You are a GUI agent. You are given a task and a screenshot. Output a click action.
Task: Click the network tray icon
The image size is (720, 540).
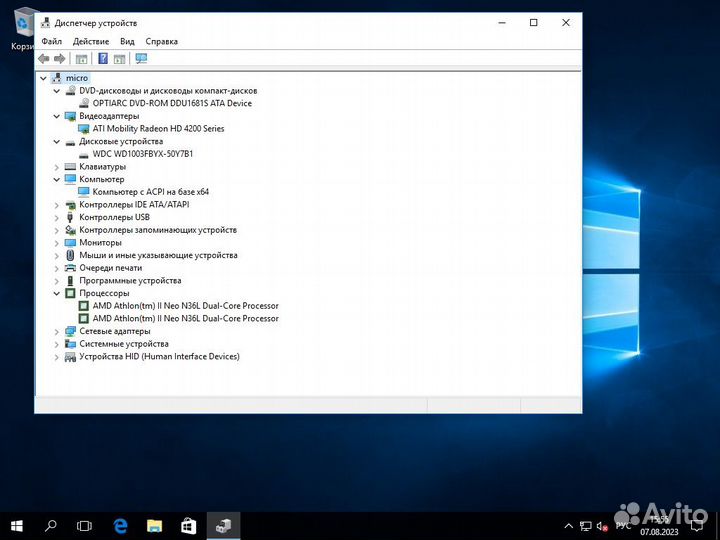point(585,526)
